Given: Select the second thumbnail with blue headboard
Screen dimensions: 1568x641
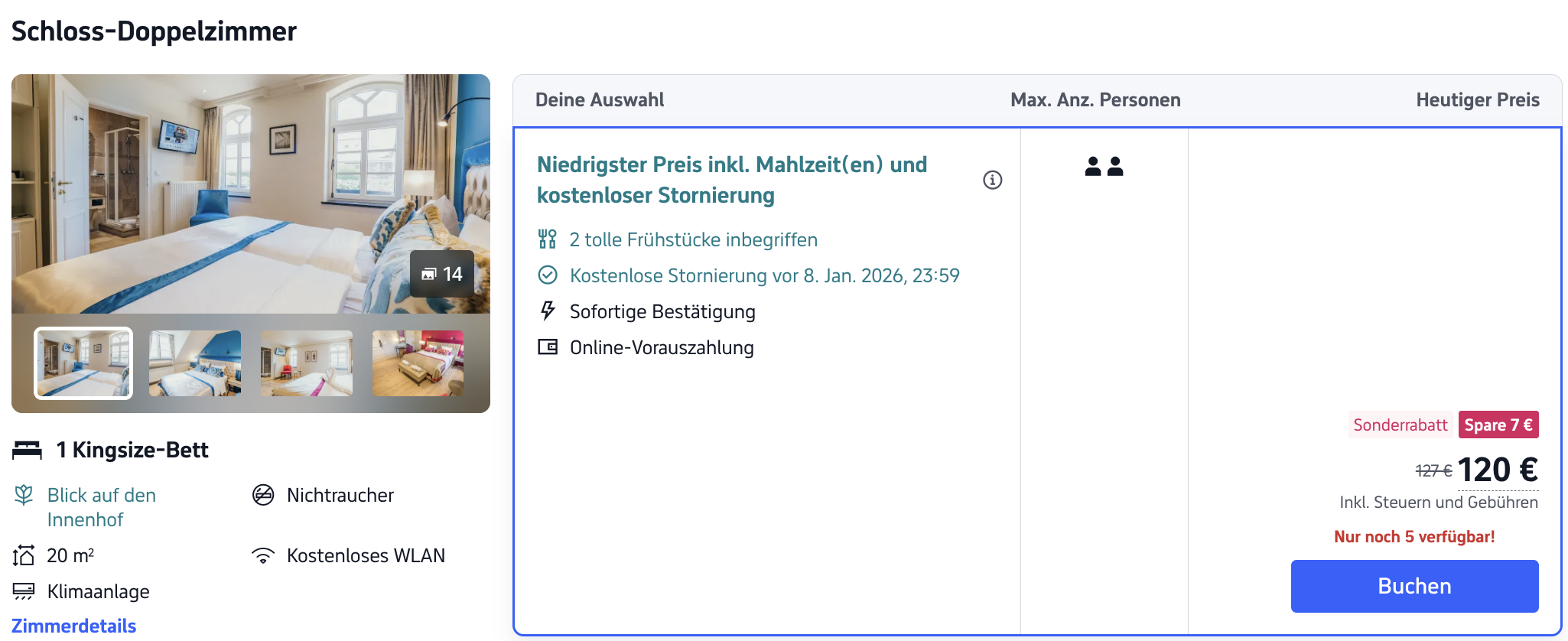Looking at the screenshot, I should point(195,363).
